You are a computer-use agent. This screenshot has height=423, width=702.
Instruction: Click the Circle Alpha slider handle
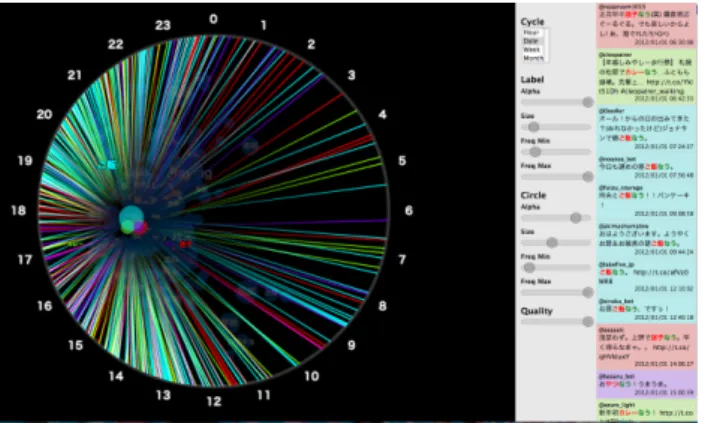(576, 218)
